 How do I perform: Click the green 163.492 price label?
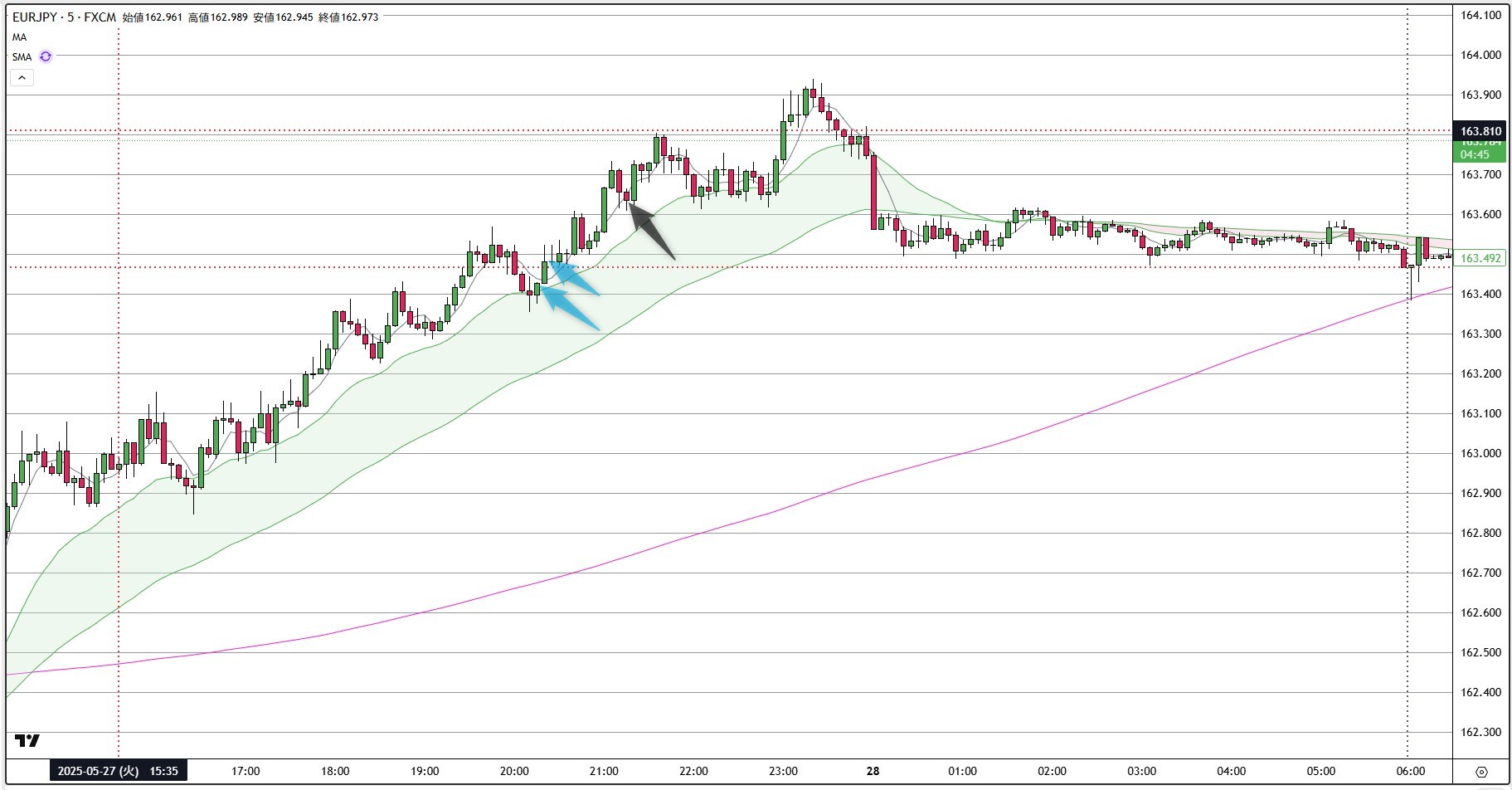[1480, 258]
